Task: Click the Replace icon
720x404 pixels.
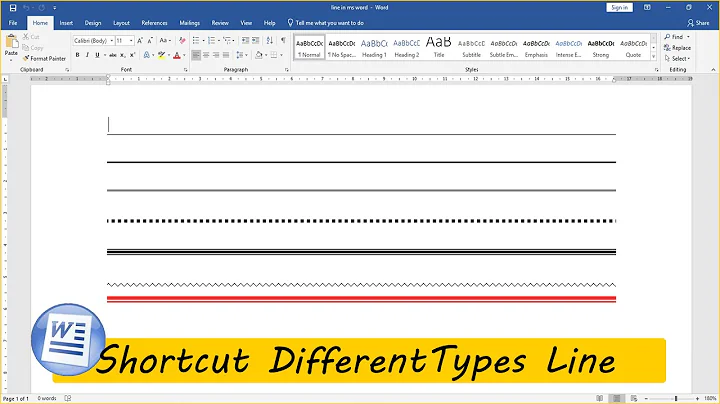Action: coord(667,48)
